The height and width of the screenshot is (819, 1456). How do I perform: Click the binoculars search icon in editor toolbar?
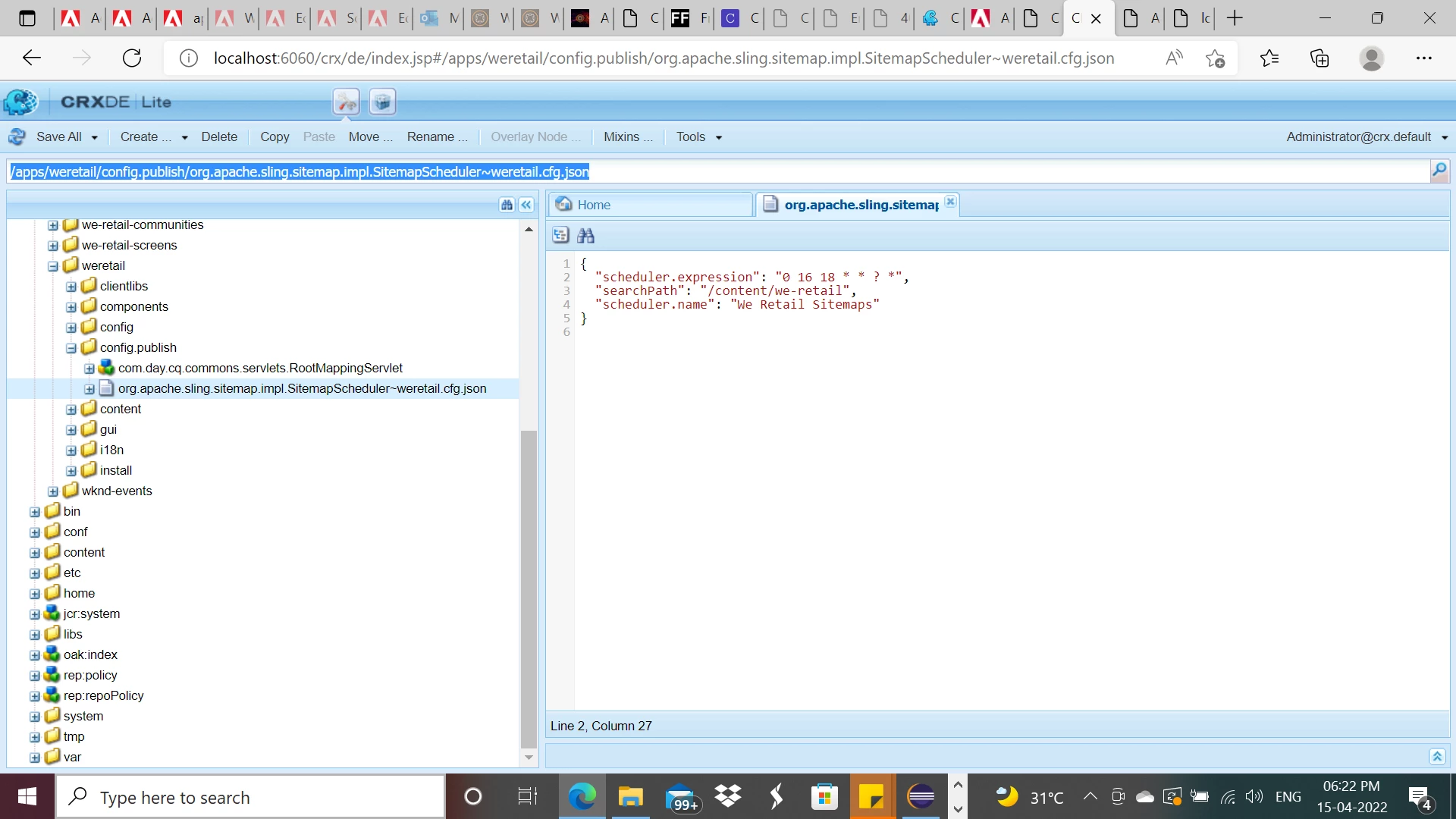coord(585,236)
